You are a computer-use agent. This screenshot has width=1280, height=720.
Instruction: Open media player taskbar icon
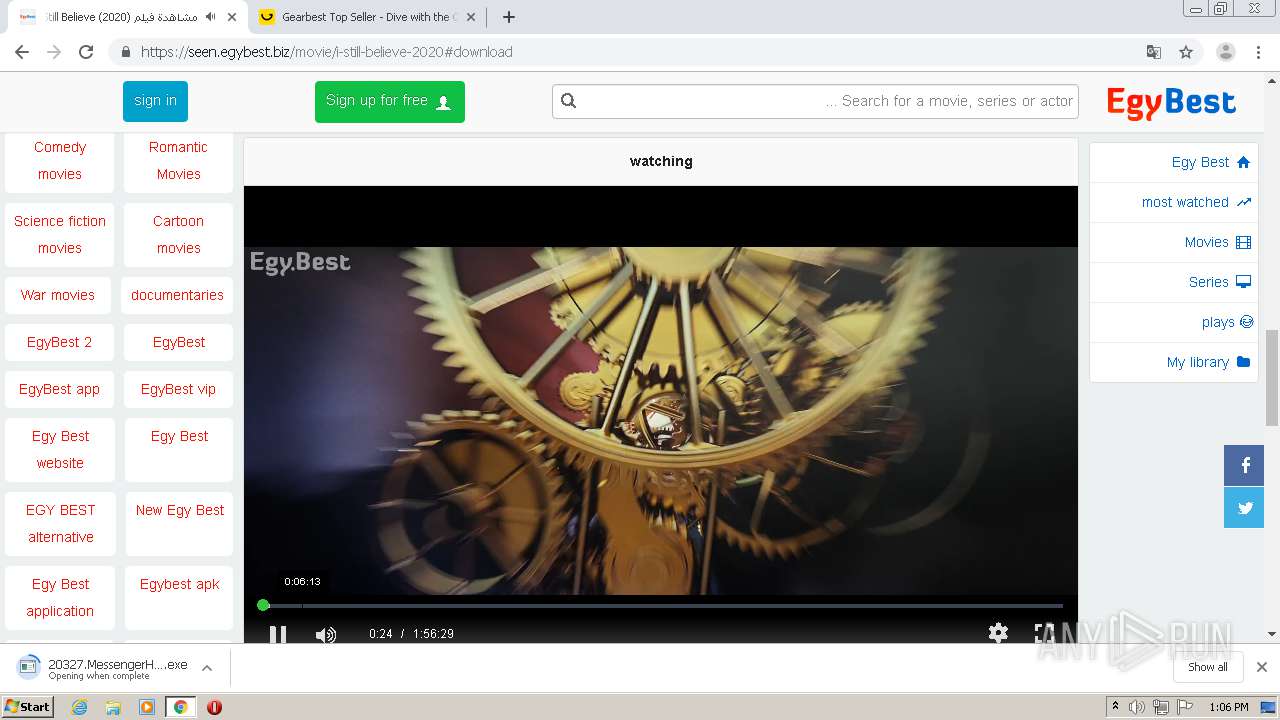[x=147, y=707]
